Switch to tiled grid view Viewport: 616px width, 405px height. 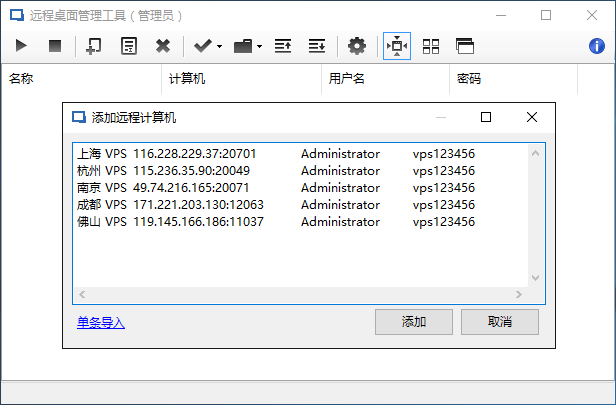click(431, 46)
